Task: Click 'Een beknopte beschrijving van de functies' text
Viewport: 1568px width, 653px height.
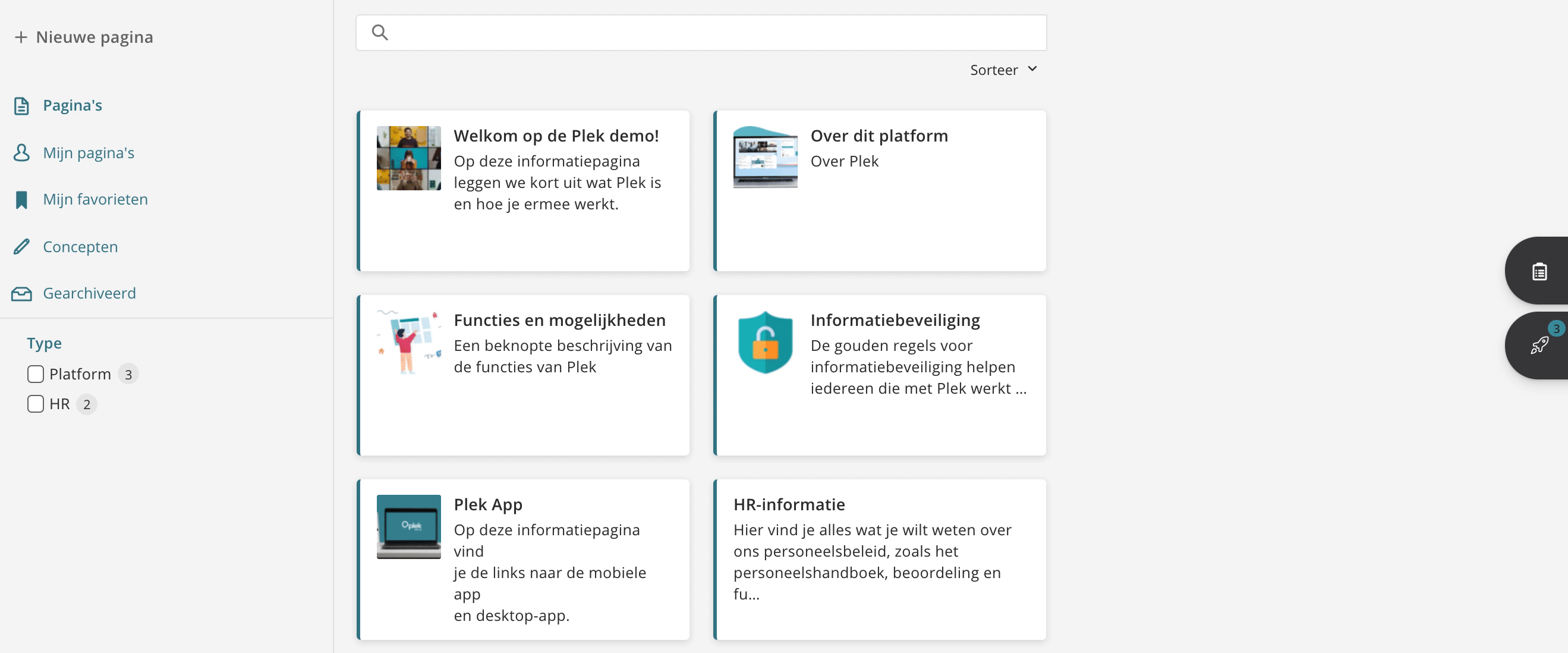Action: 562,356
